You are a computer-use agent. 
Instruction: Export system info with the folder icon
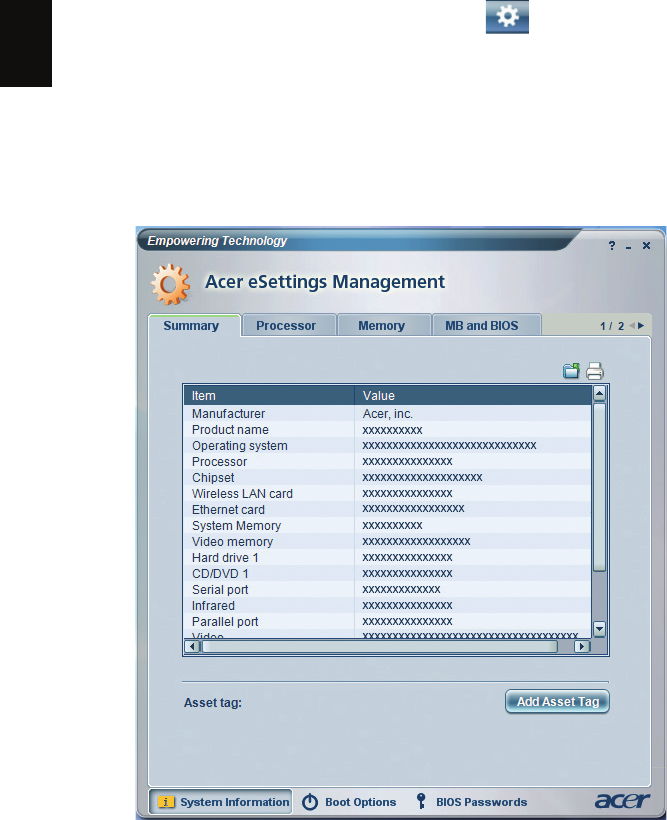pos(571,372)
